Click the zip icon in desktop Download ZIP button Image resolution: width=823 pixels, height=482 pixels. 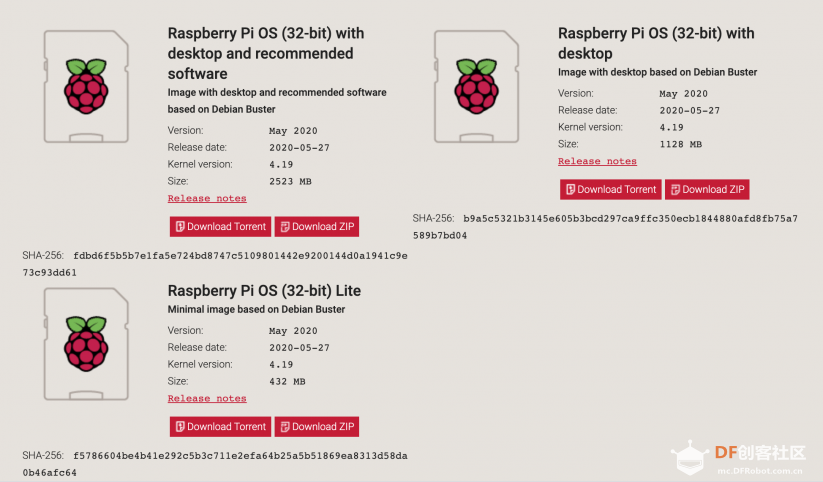pyautogui.click(x=676, y=190)
